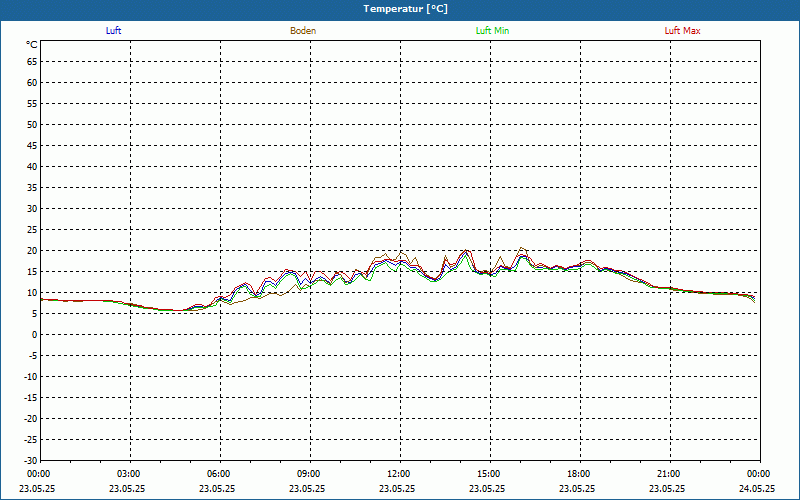The image size is (800, 500).
Task: Click the 65 y-axis value
Action: 32,62
